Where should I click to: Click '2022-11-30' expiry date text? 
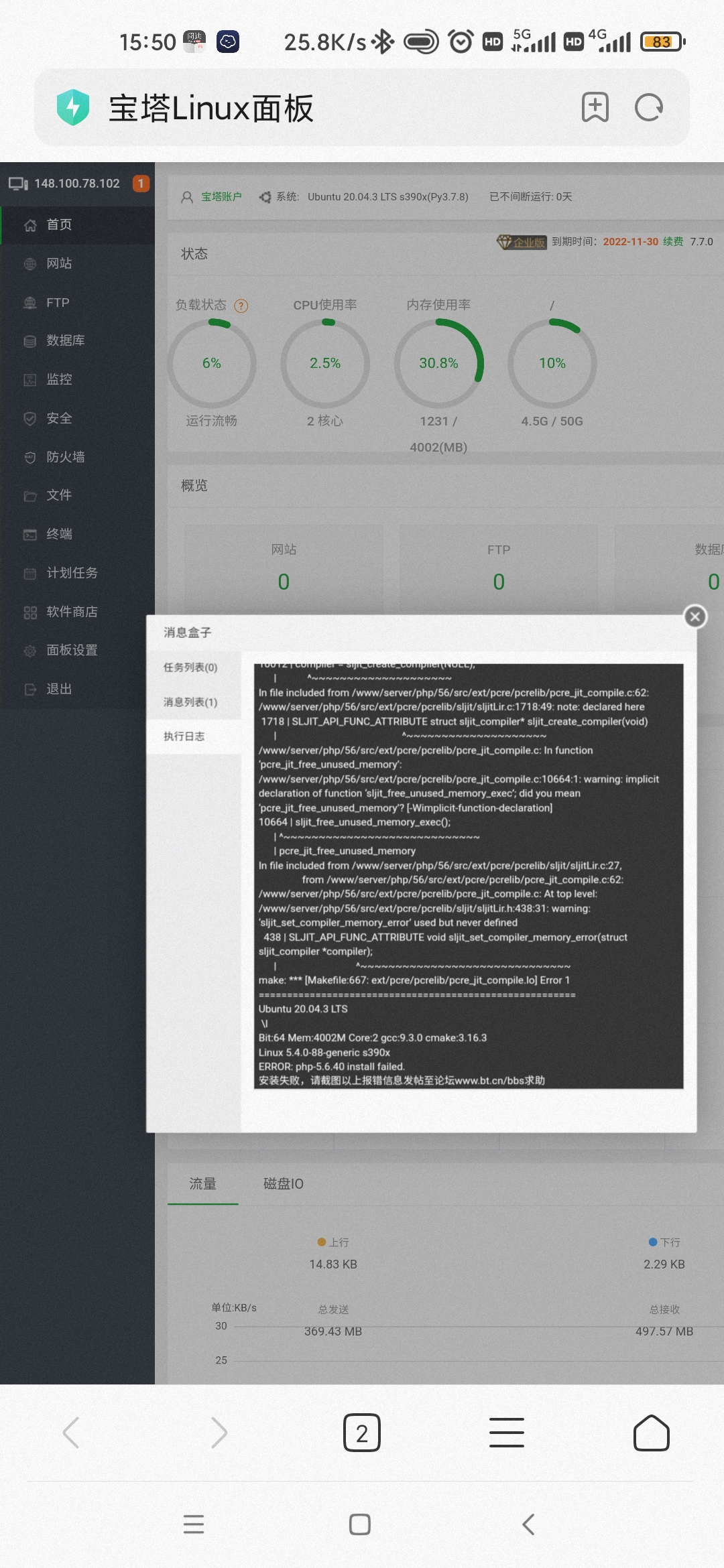631,242
